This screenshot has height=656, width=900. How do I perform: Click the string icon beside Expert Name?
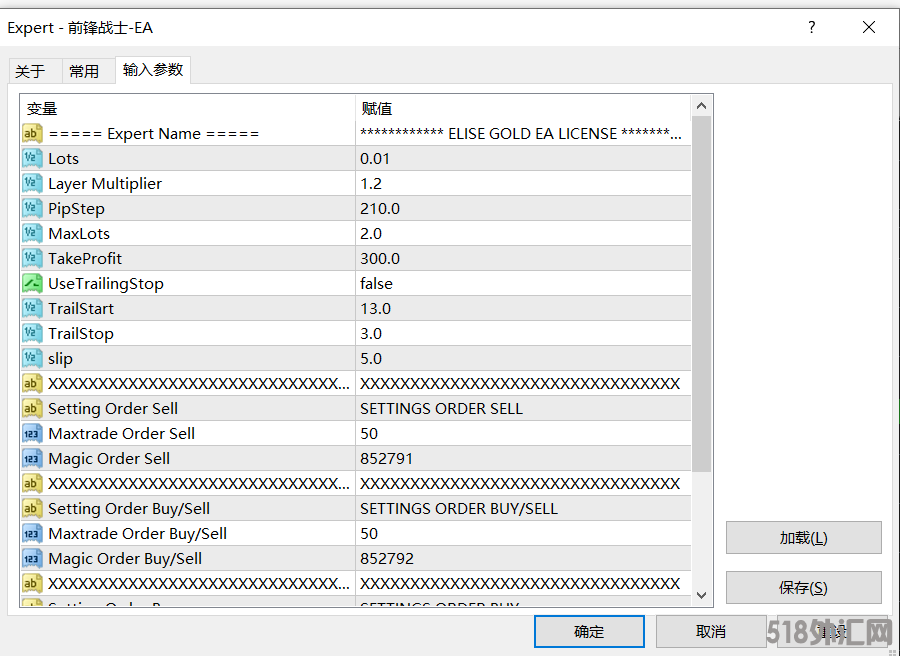(x=32, y=133)
